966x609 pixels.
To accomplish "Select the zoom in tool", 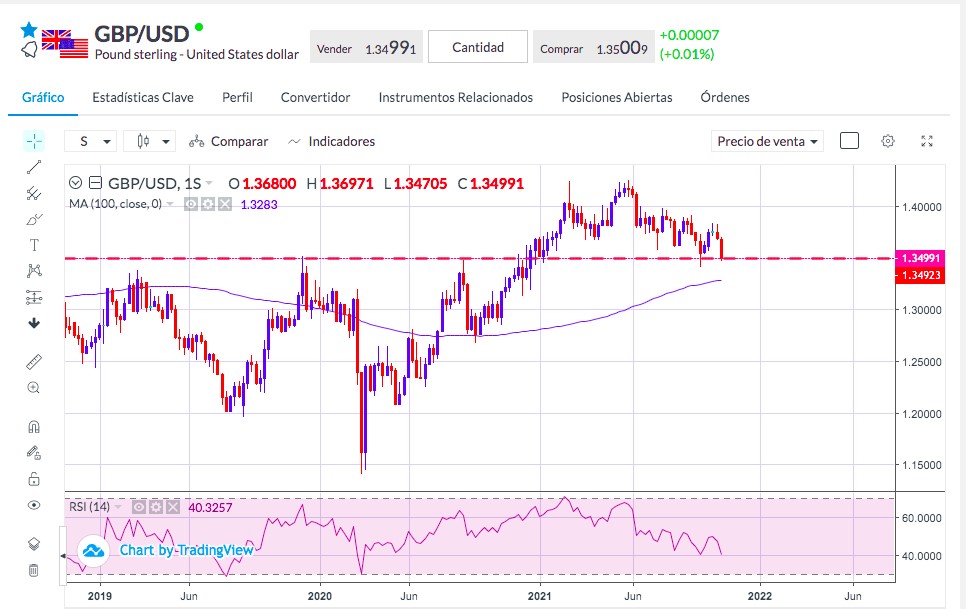I will [34, 387].
